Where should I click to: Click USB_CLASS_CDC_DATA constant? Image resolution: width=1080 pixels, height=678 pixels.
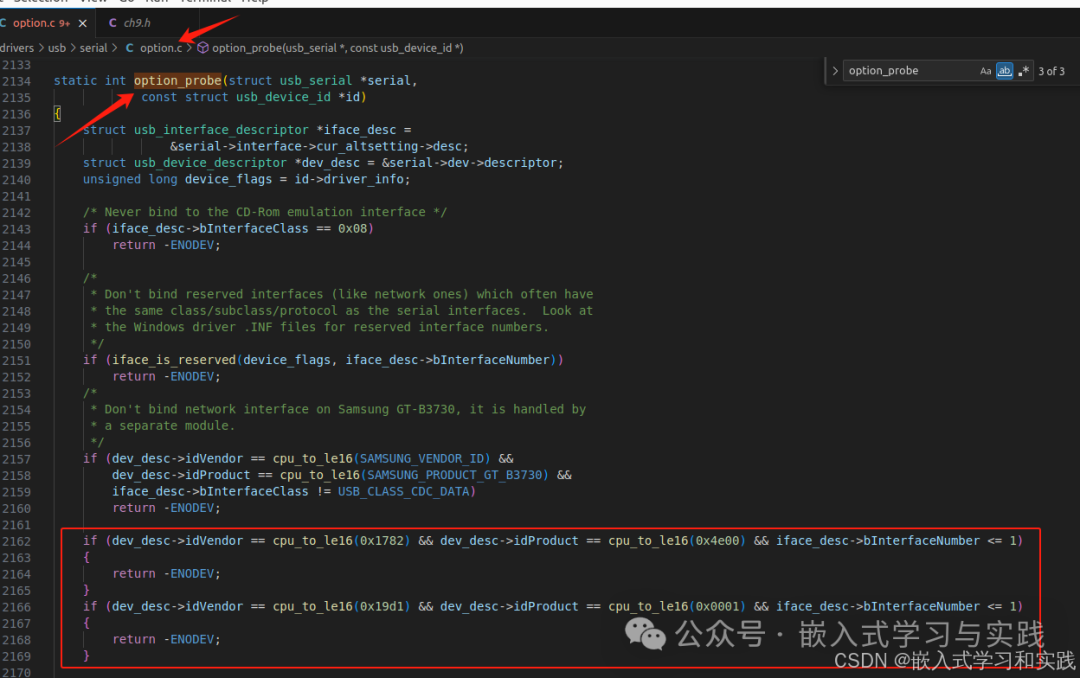tap(404, 492)
